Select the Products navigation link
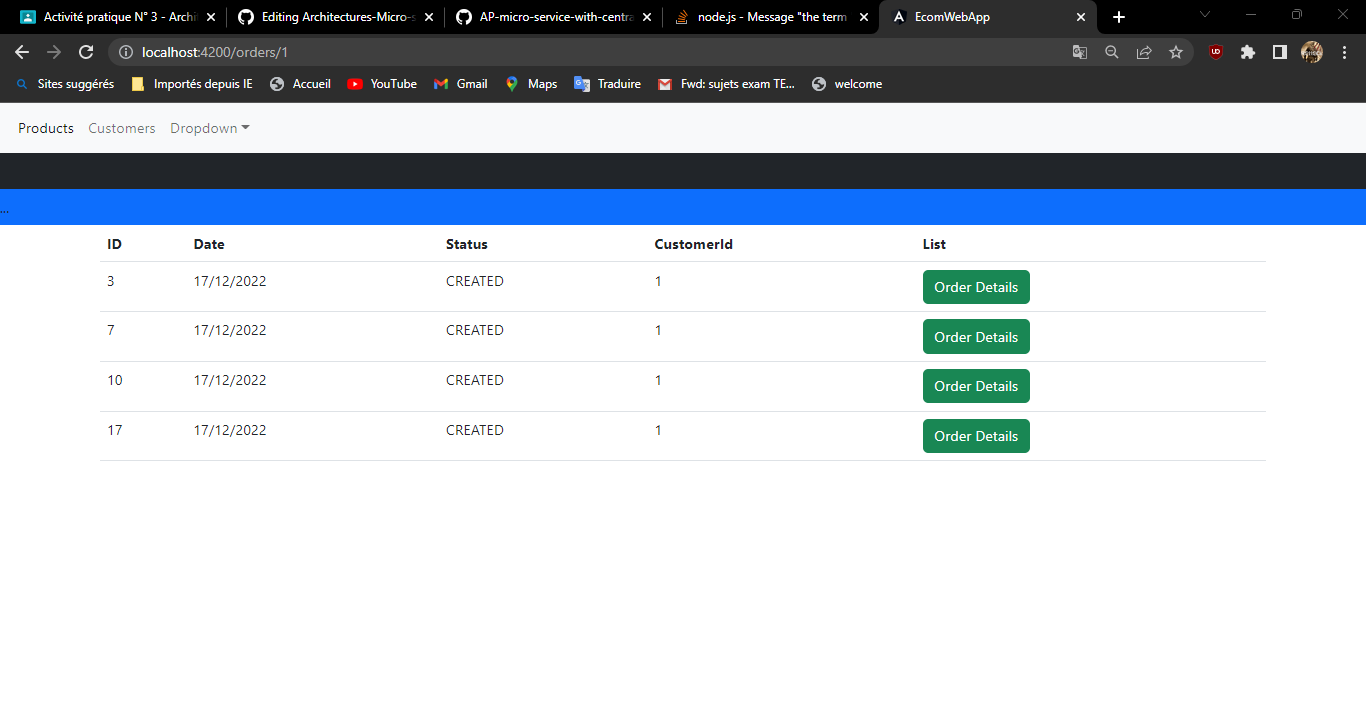This screenshot has height=717, width=1366. click(x=45, y=127)
